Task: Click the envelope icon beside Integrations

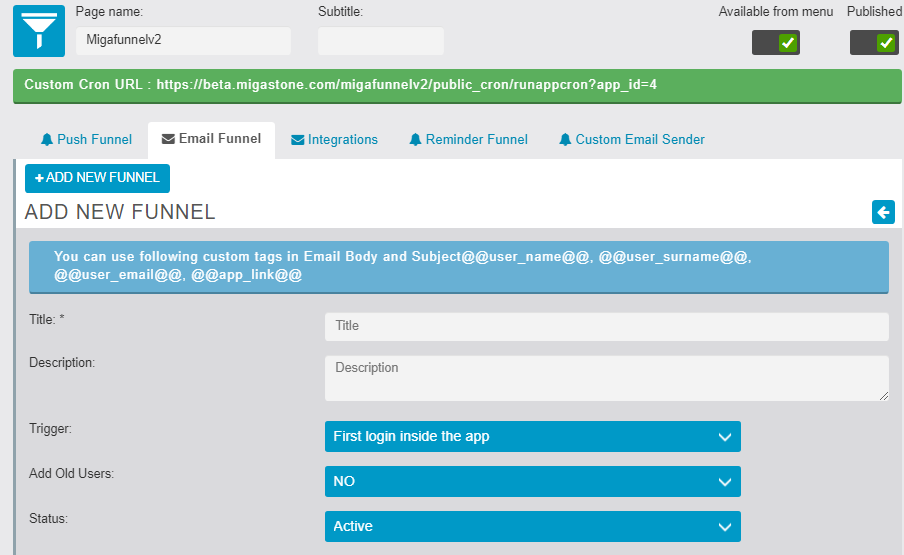Action: [x=297, y=140]
